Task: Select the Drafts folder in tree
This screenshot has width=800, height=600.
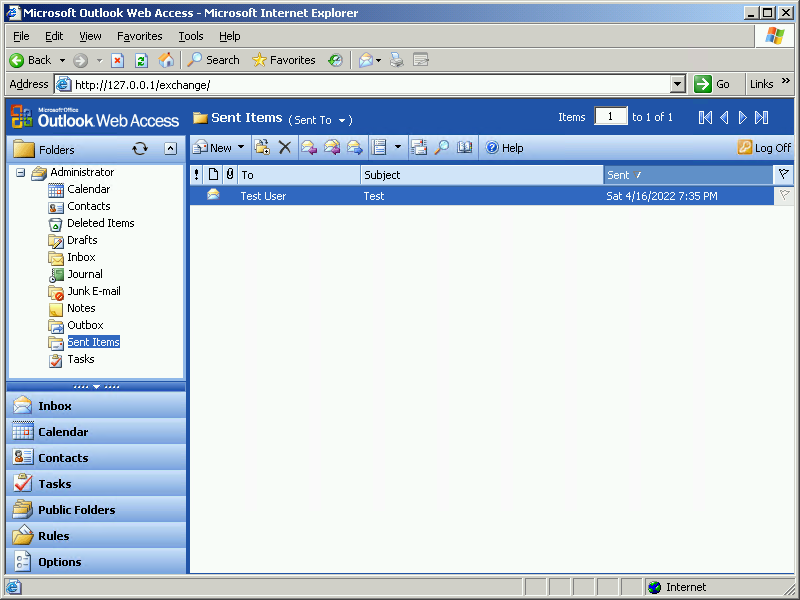Action: pos(82,240)
